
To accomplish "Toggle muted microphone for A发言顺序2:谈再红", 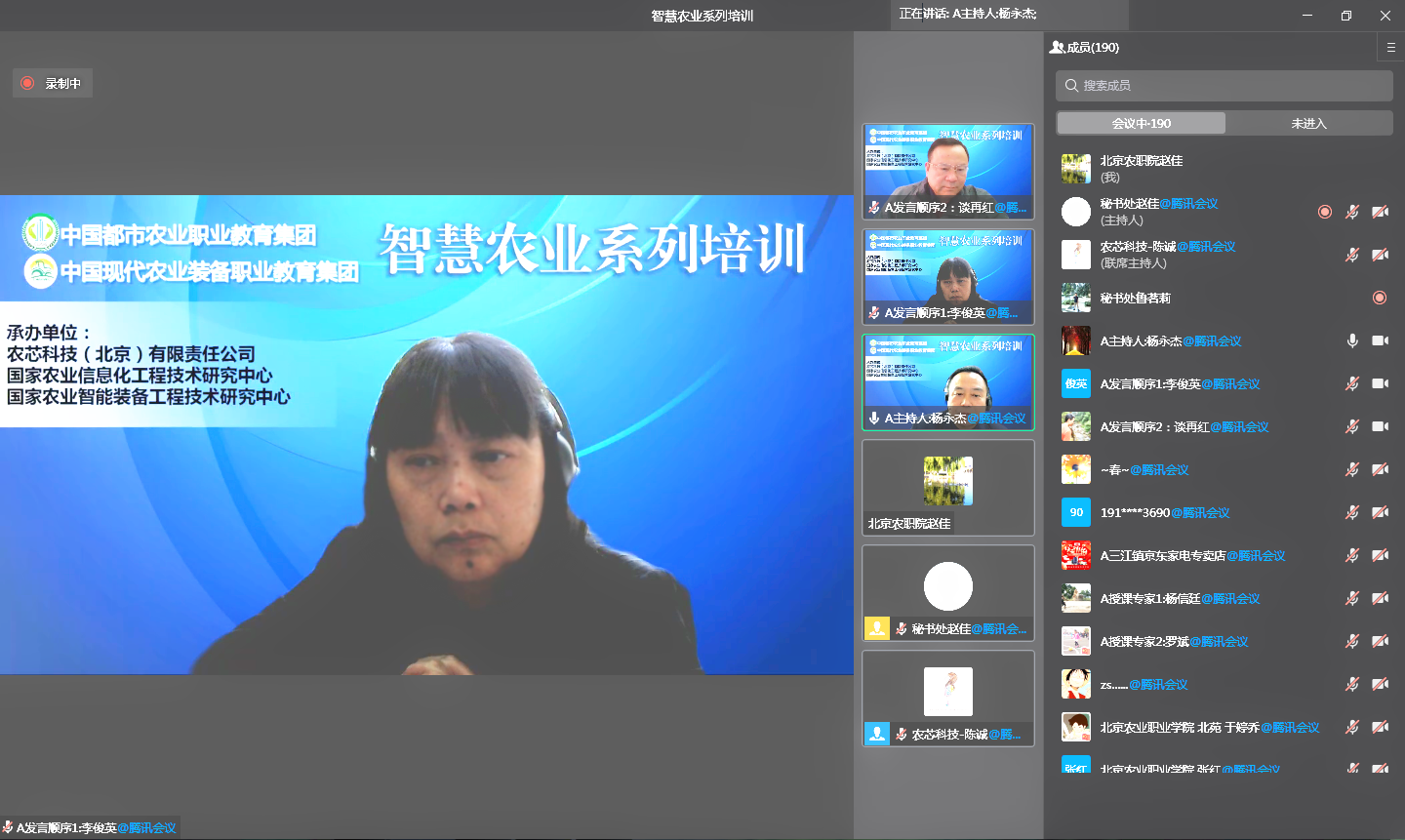I will pyautogui.click(x=1352, y=426).
